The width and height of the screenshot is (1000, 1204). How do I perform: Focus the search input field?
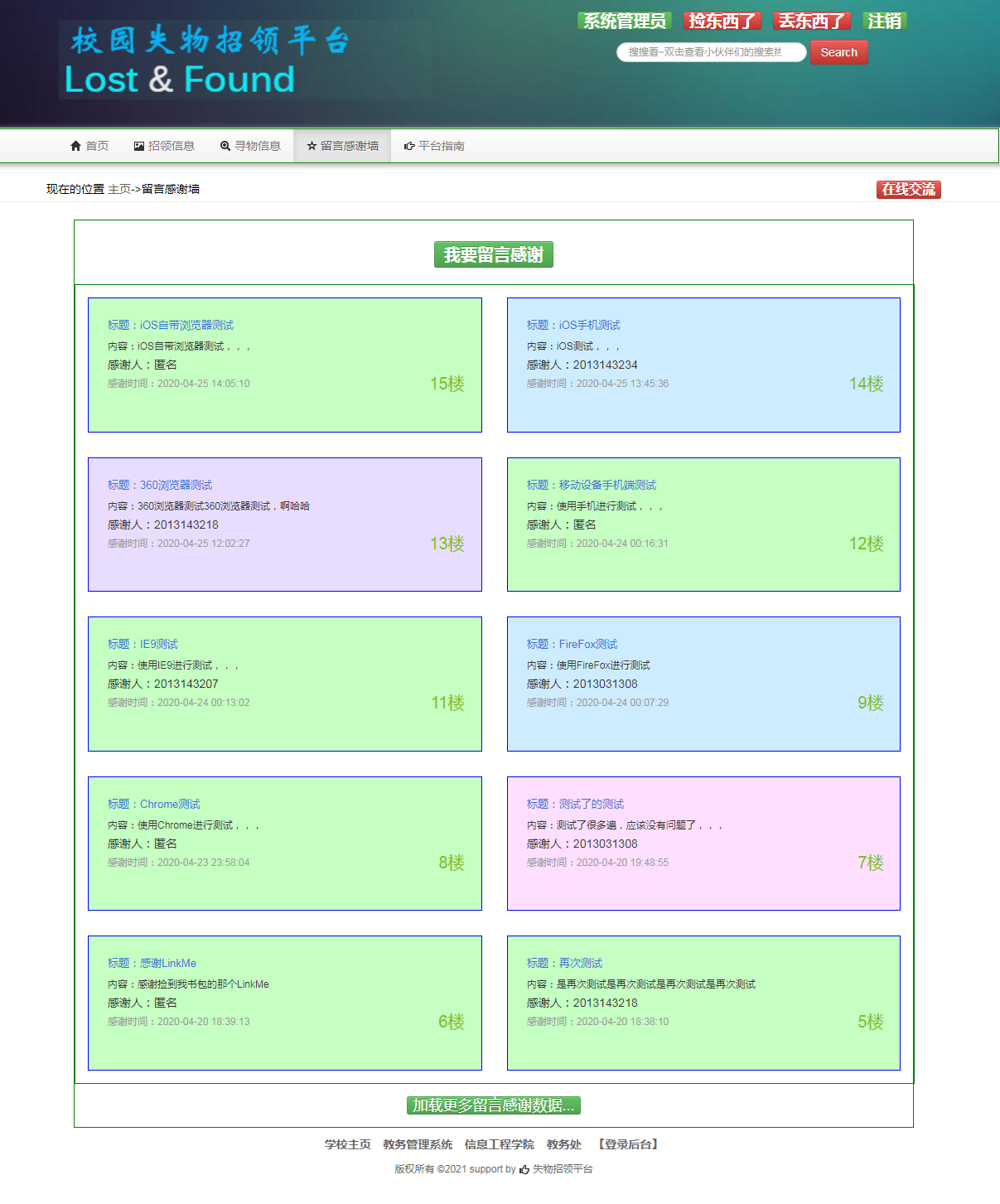711,52
